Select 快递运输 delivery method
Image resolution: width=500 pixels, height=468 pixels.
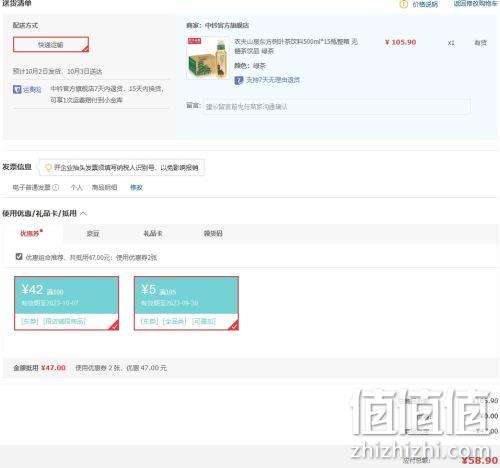(51, 44)
